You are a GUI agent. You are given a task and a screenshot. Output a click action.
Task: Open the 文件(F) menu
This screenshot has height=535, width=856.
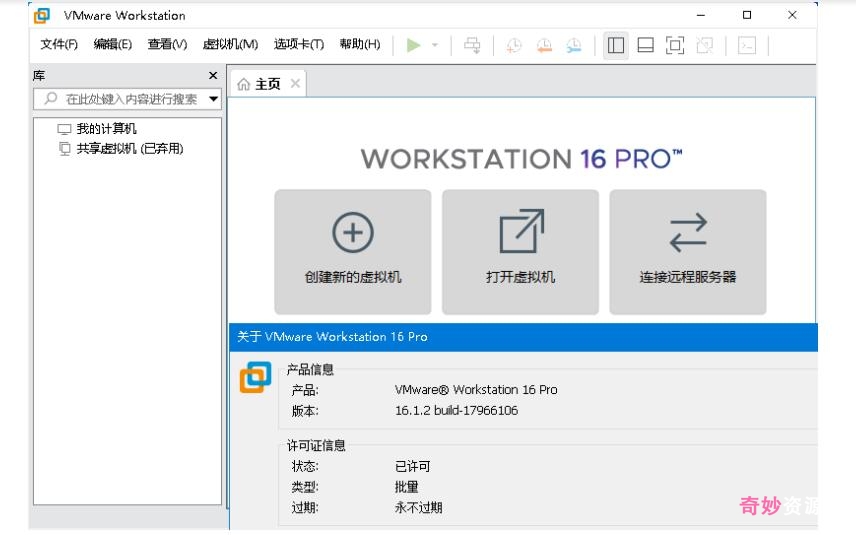59,44
